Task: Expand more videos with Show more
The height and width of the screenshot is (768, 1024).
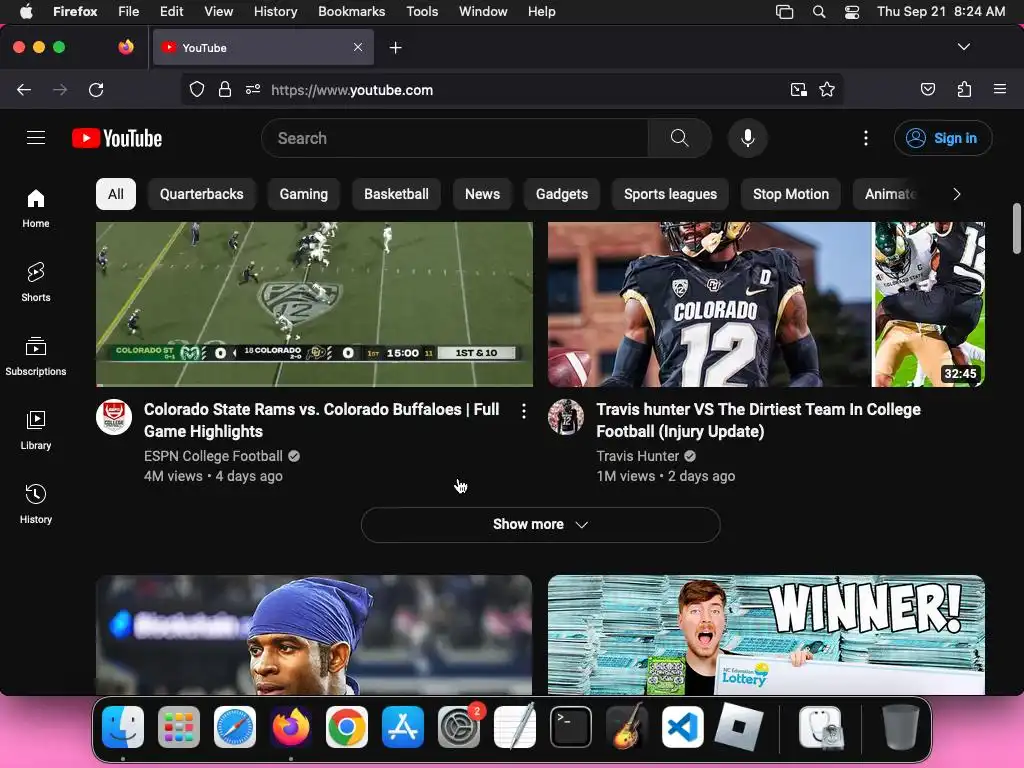Action: point(541,524)
